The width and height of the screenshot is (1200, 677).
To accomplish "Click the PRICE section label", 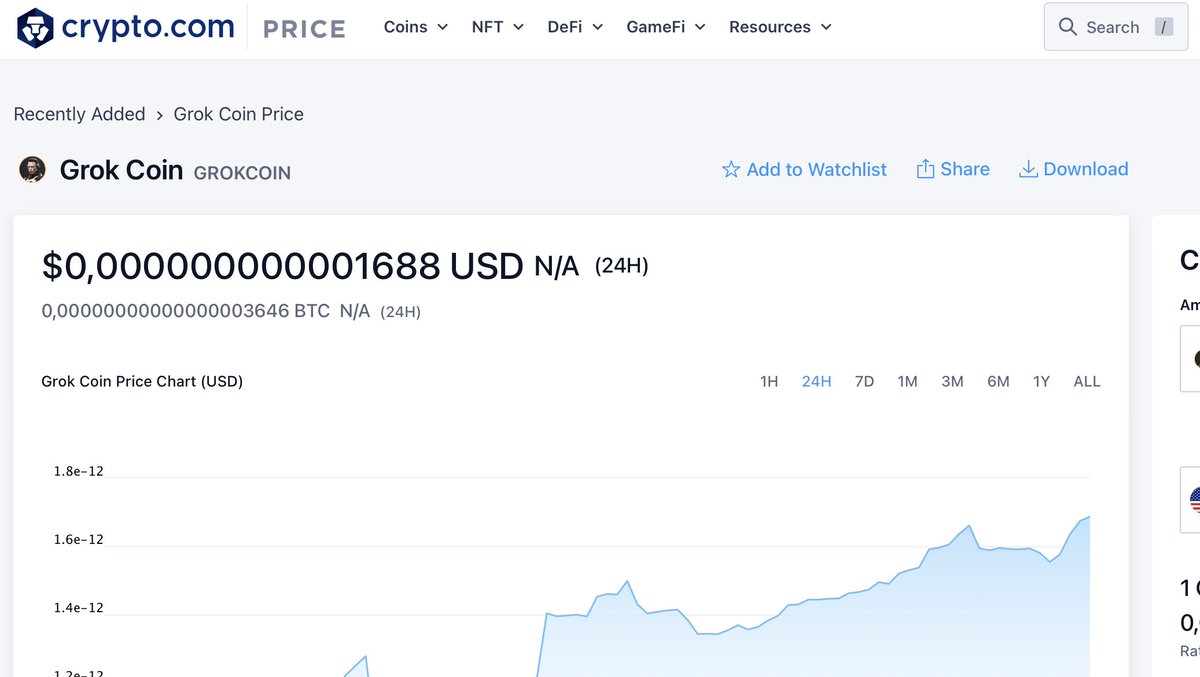I will 304,29.
